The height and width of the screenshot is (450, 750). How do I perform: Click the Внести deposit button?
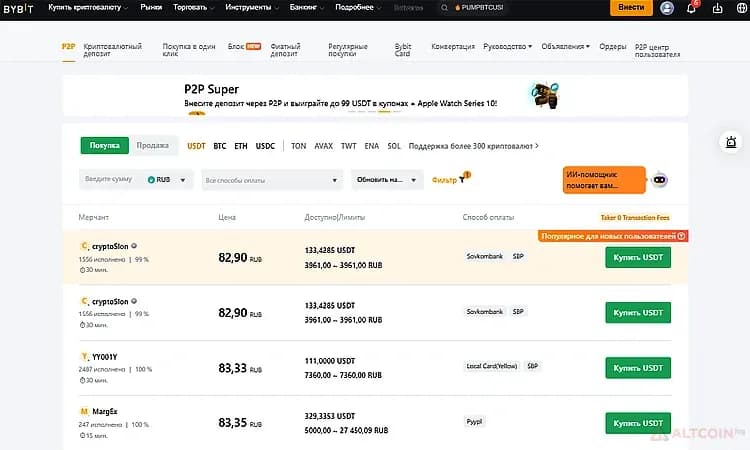click(x=631, y=8)
